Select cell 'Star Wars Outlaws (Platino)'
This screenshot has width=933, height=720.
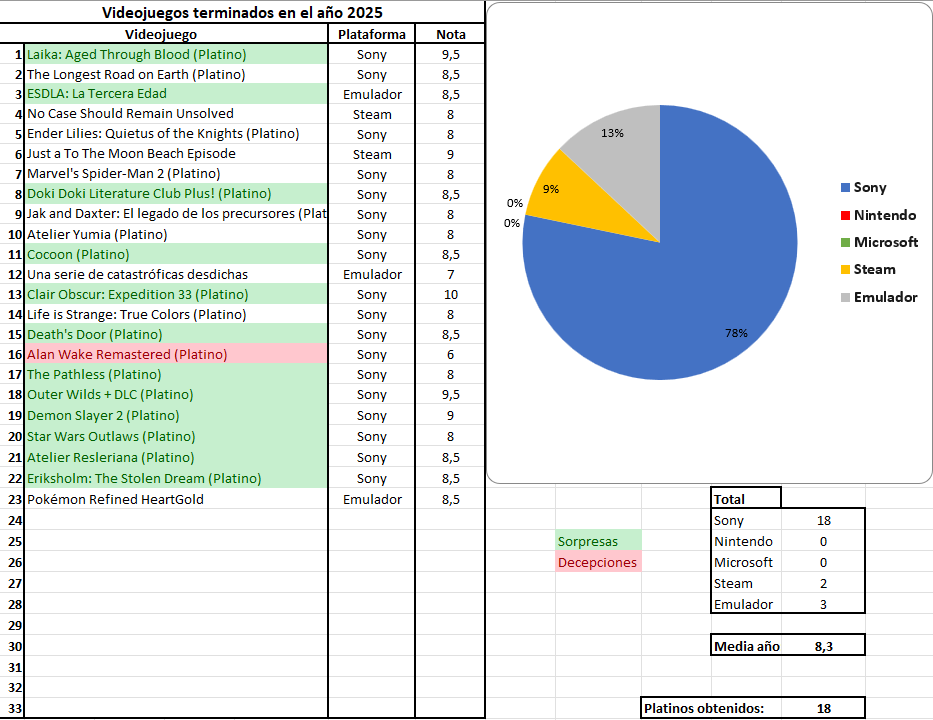176,436
